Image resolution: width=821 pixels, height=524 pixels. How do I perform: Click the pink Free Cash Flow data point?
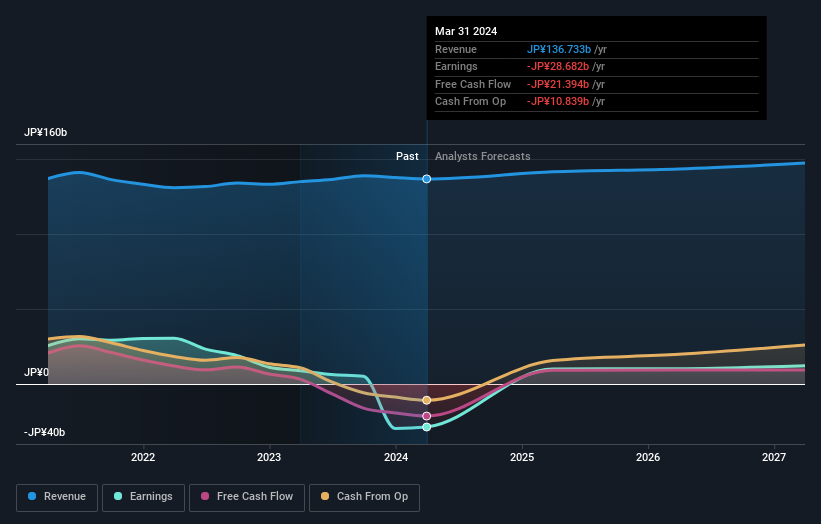[x=427, y=416]
